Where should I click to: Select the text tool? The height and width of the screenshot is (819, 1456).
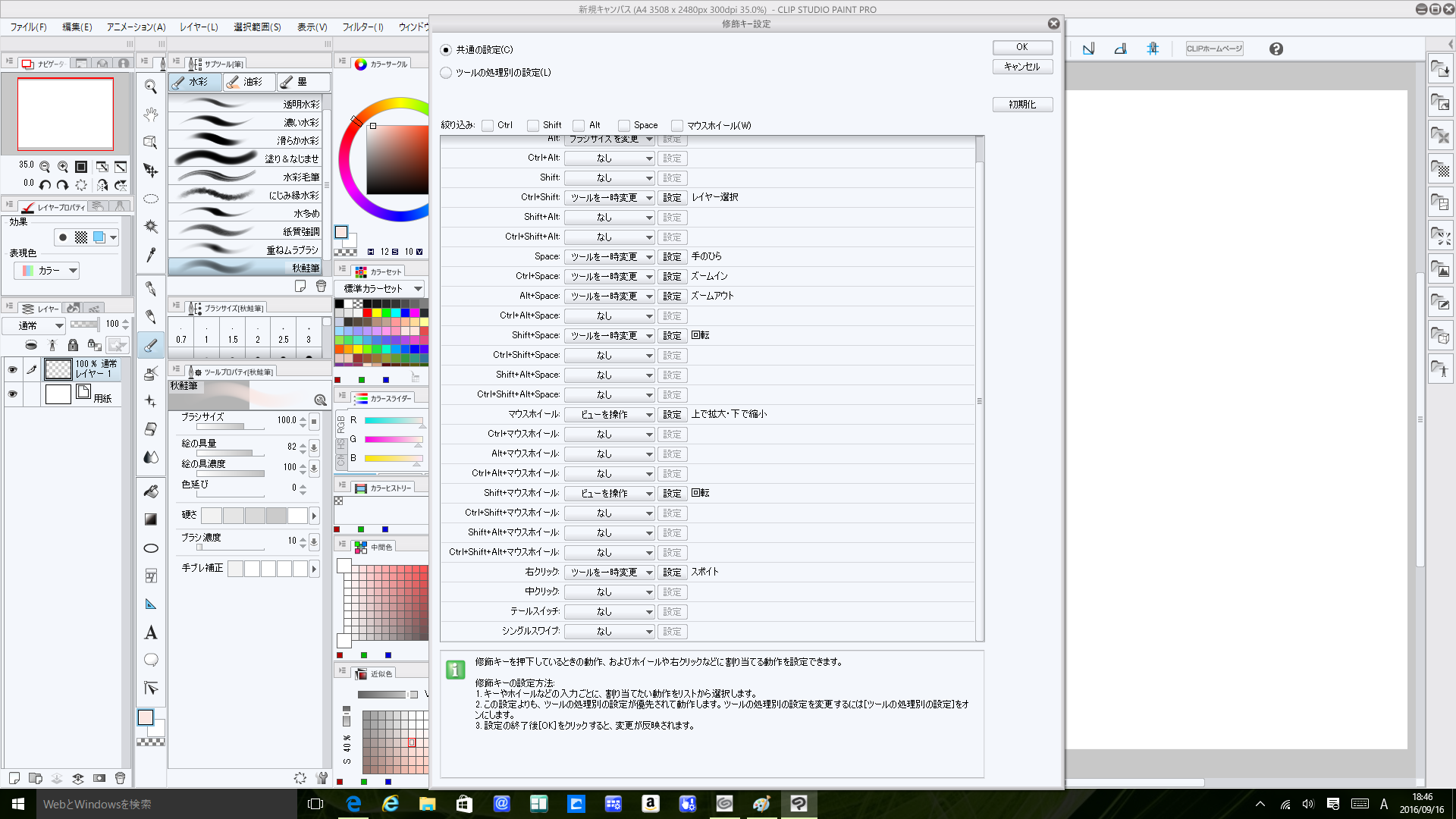[x=151, y=632]
